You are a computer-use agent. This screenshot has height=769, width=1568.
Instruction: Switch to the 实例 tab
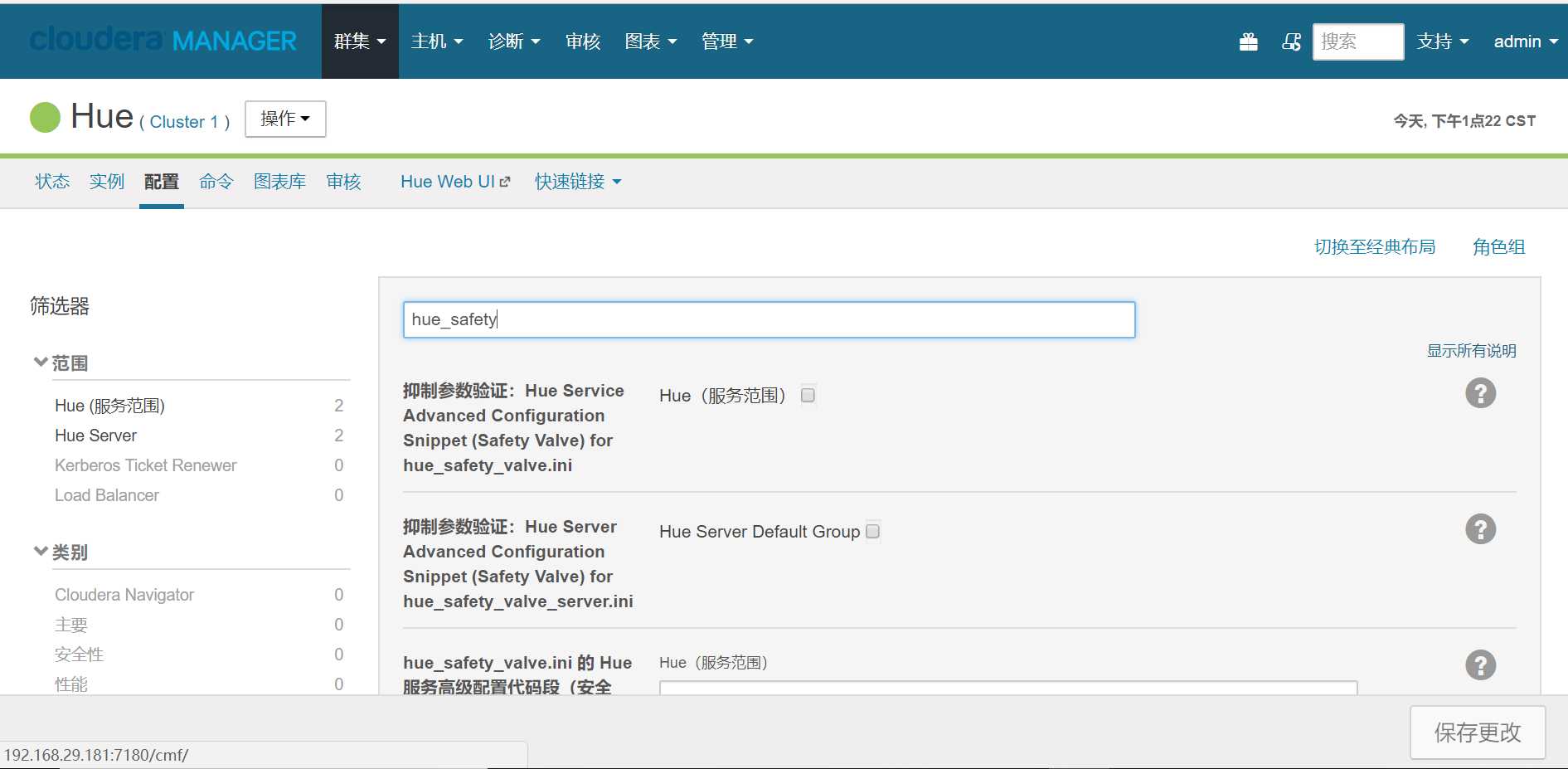tap(107, 182)
